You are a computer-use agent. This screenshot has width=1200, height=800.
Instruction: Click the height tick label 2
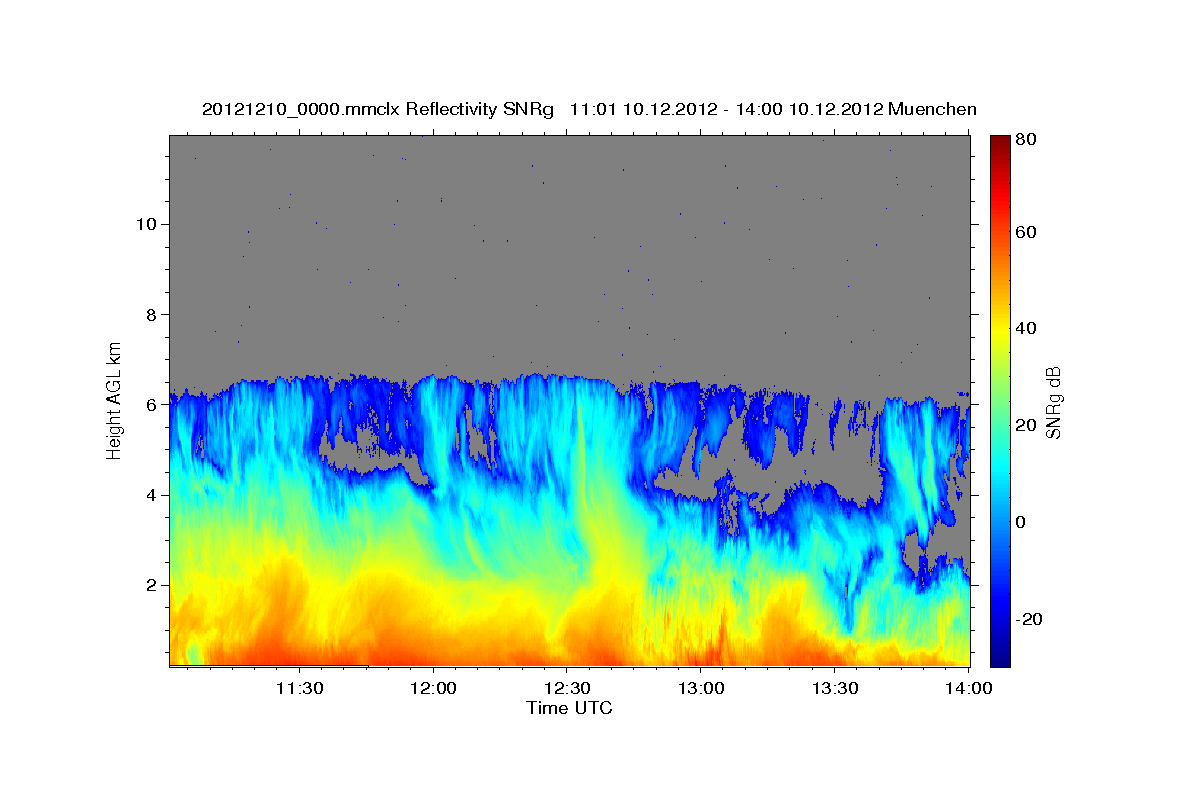click(149, 585)
